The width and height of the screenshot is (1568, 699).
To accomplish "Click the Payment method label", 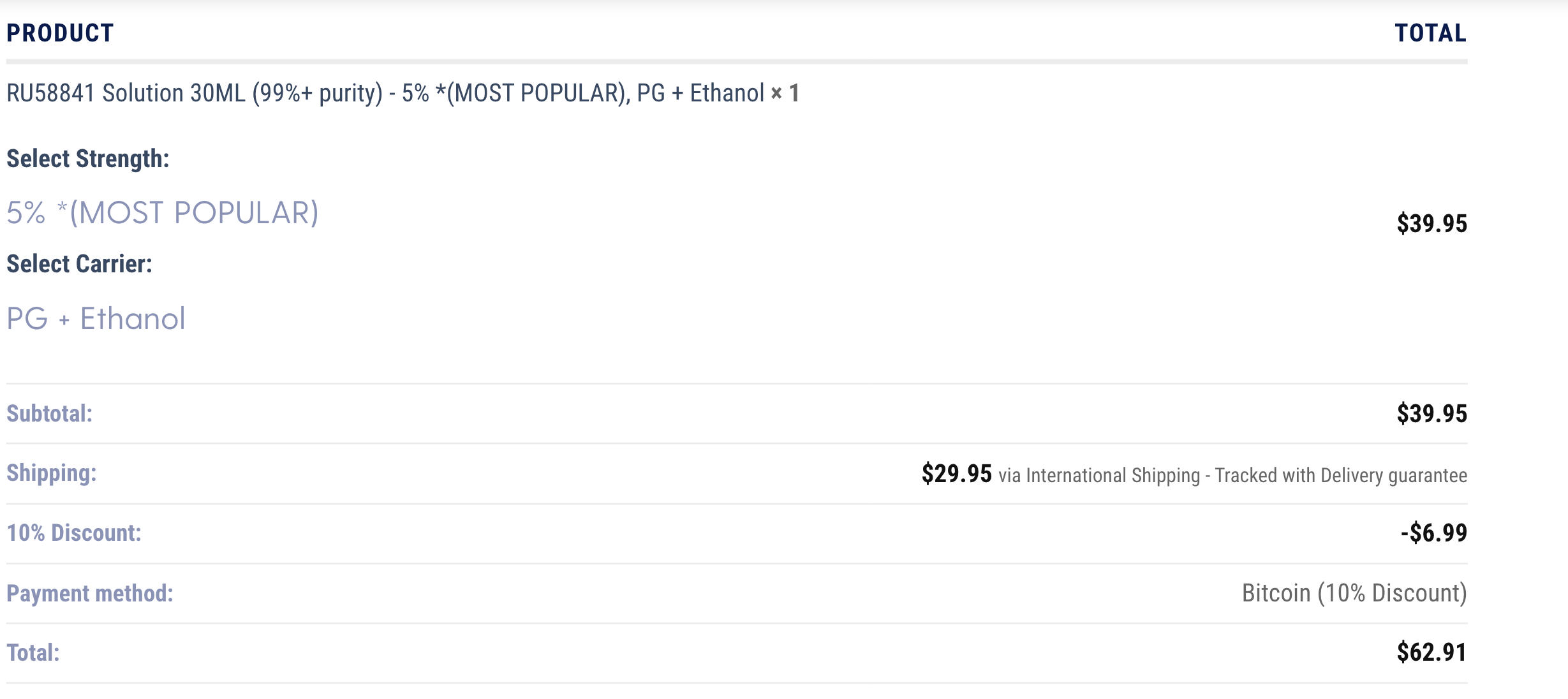I will (x=89, y=593).
